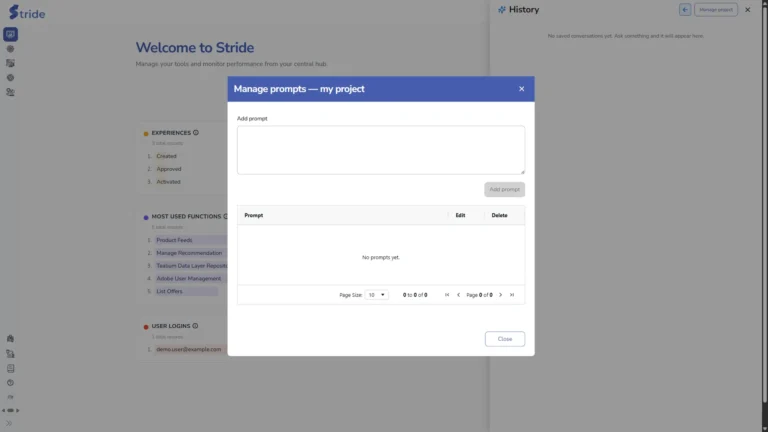Click the sparkle icon beside History

(x=502, y=10)
